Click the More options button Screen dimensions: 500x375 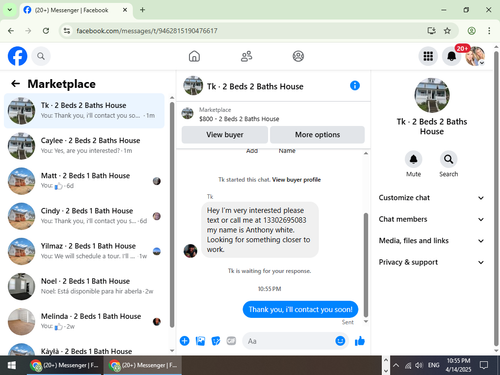[x=317, y=135]
